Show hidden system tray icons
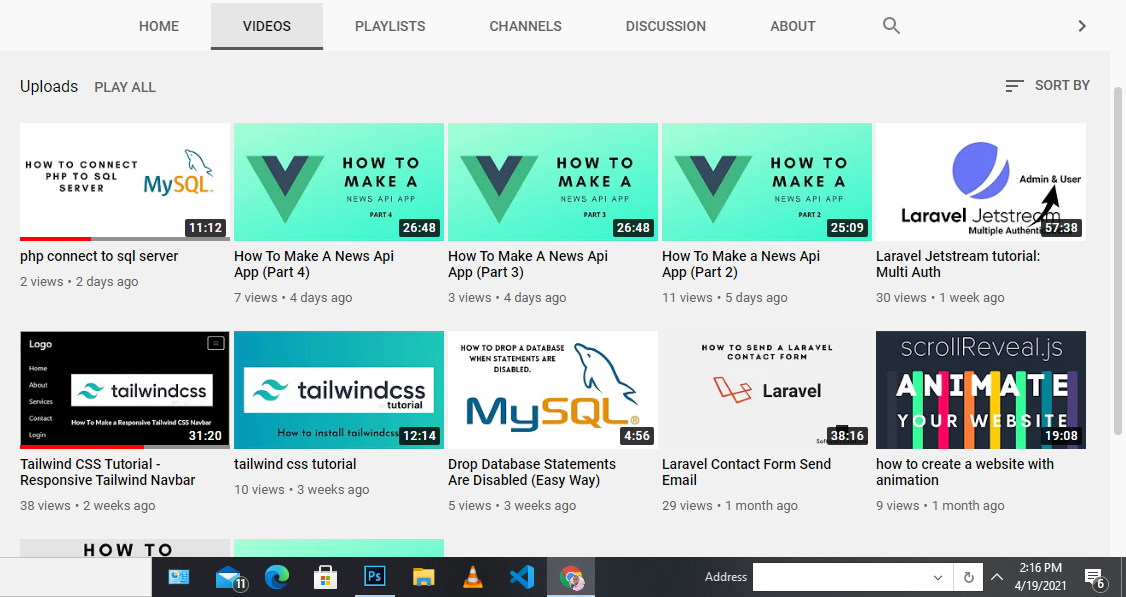 [997, 577]
